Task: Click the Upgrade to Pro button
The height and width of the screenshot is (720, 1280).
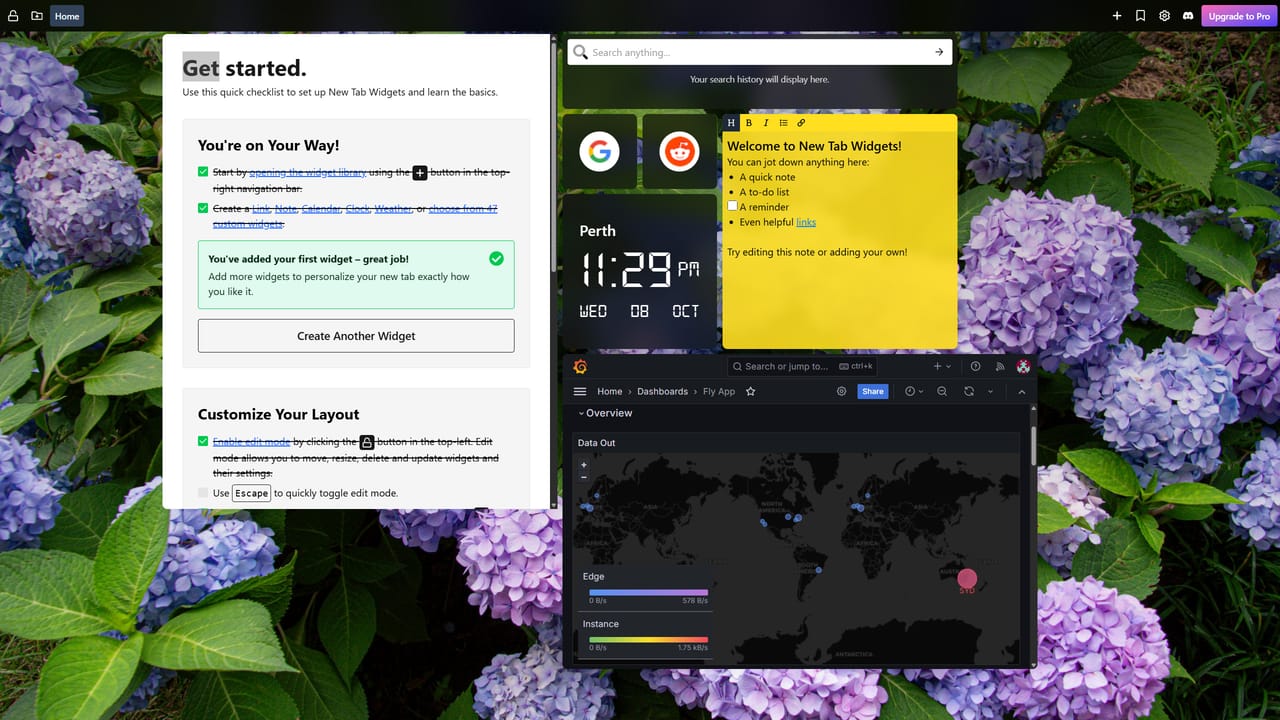Action: 1239,16
